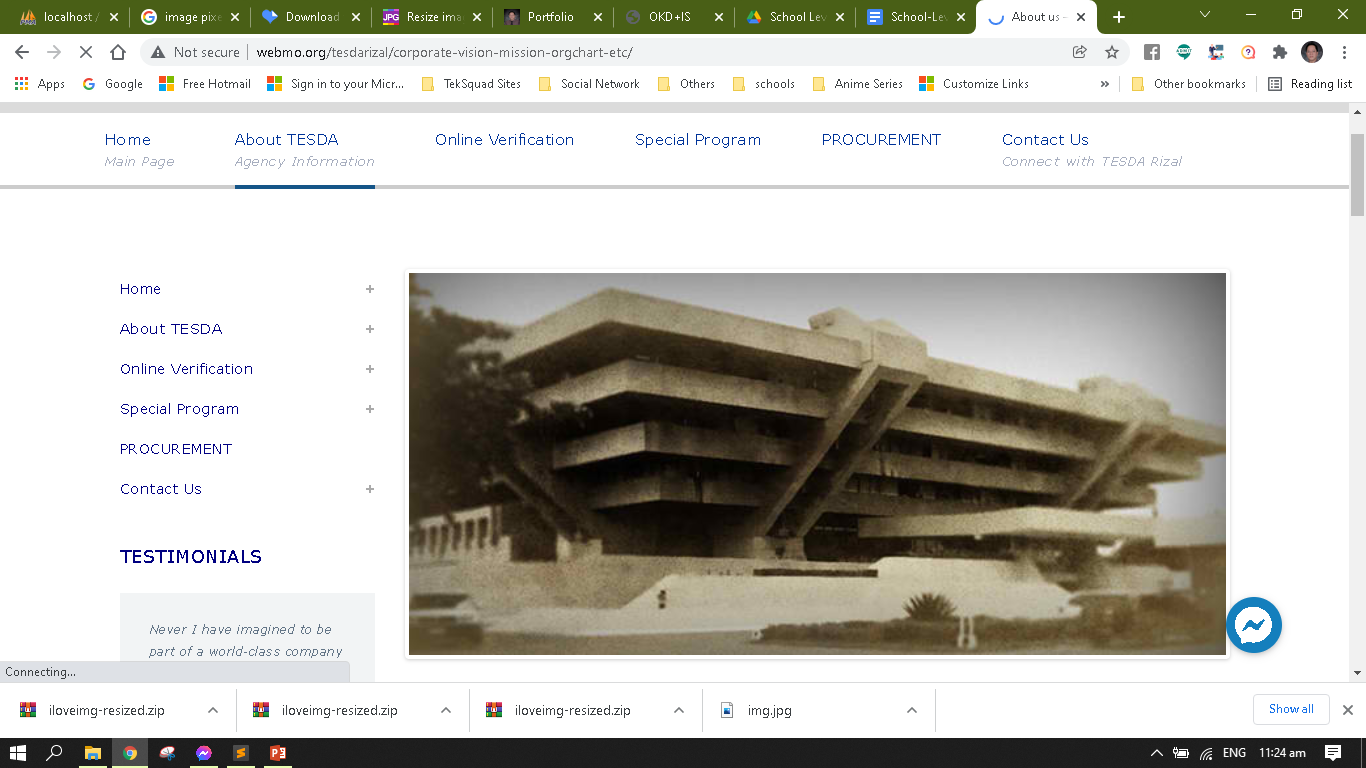Open the PROCUREMENT link in sidebar
Viewport: 1366px width, 768px height.
[176, 449]
